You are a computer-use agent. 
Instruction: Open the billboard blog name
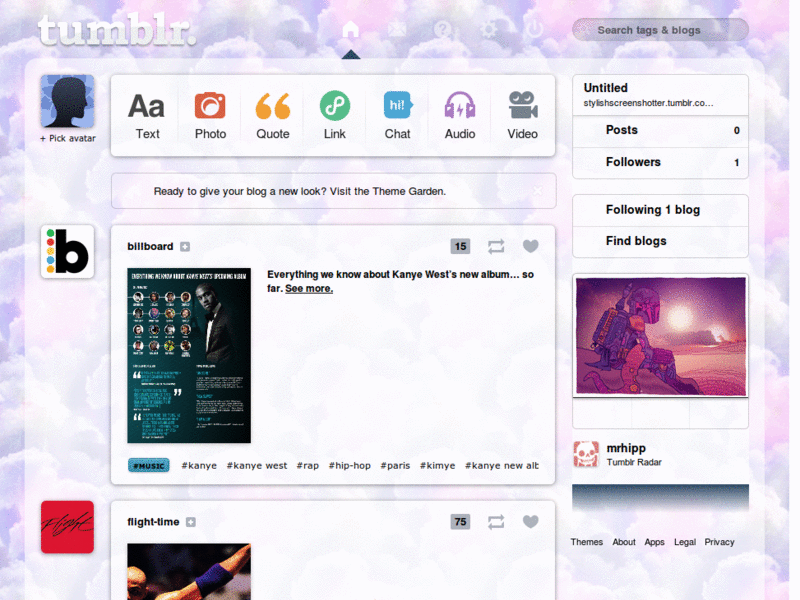click(150, 246)
